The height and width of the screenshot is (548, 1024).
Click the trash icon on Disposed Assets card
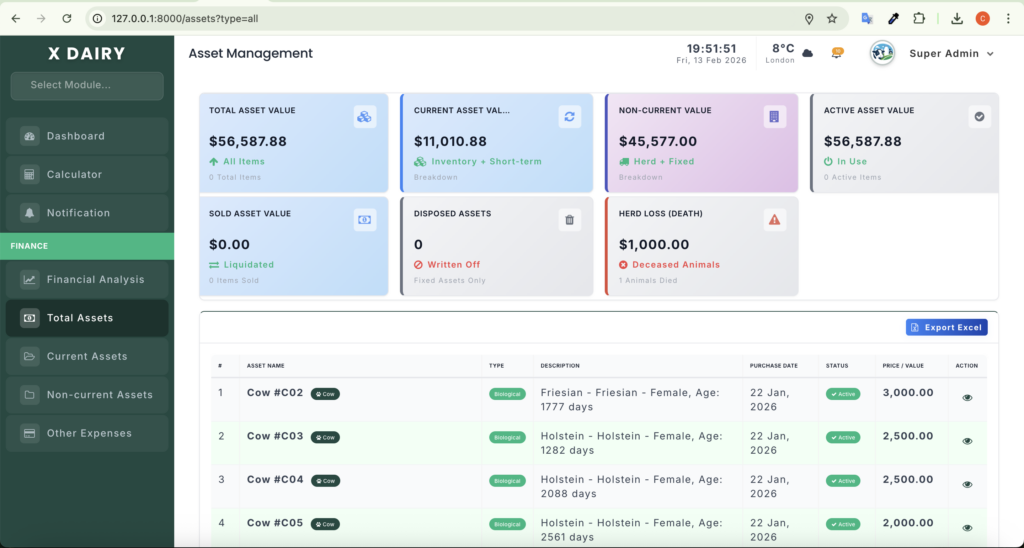tap(569, 220)
